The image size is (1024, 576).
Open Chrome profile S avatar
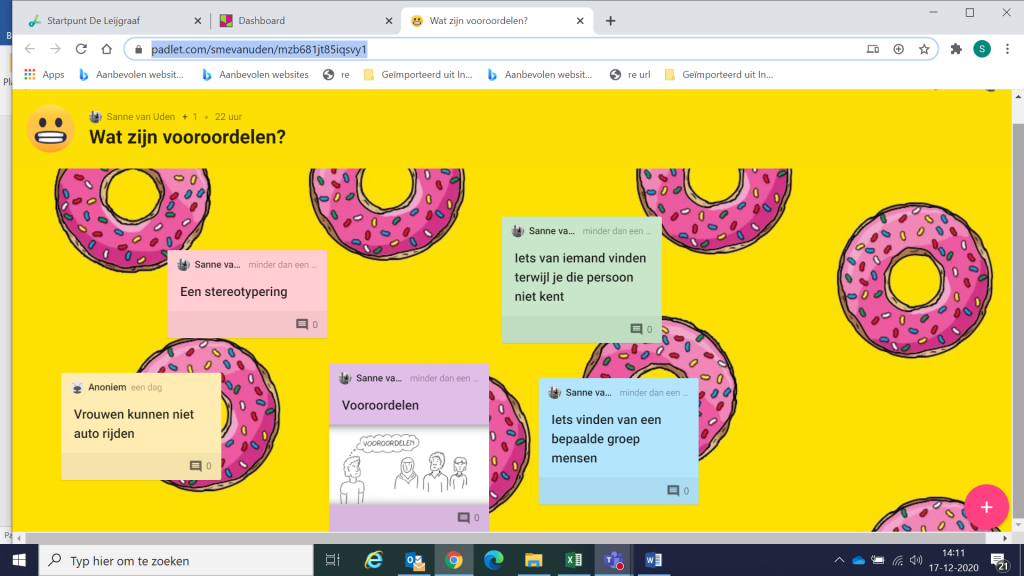(982, 49)
